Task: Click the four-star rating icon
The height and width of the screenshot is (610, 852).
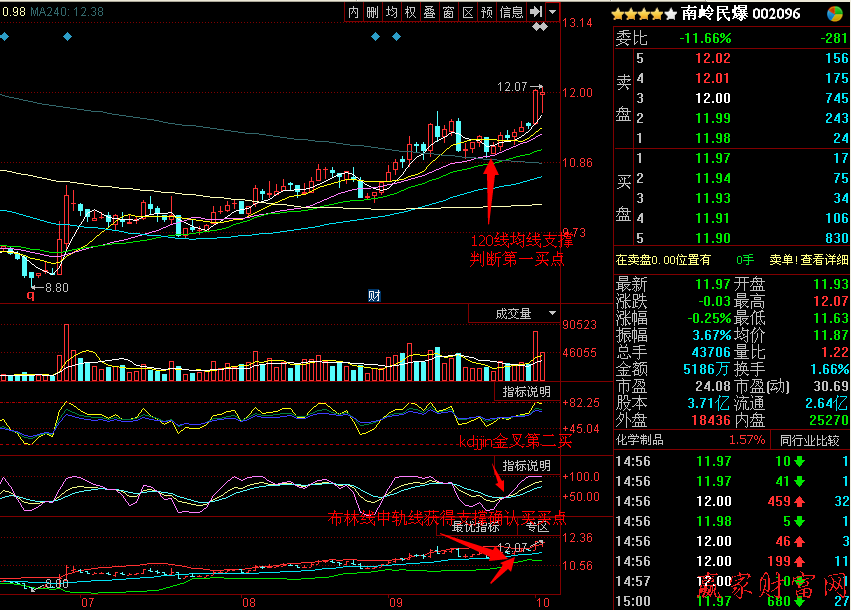Action: coord(644,13)
